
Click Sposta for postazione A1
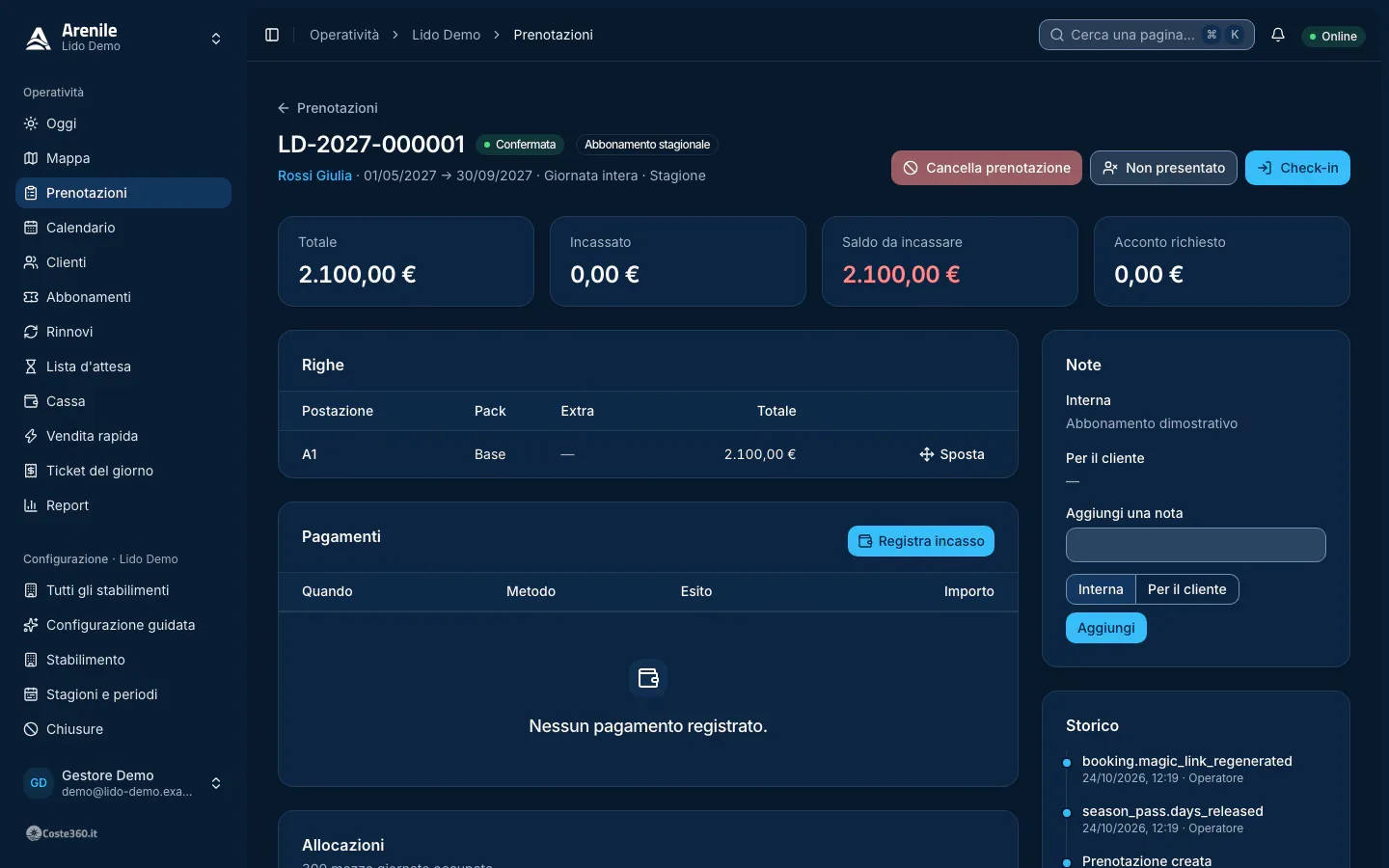tap(952, 454)
